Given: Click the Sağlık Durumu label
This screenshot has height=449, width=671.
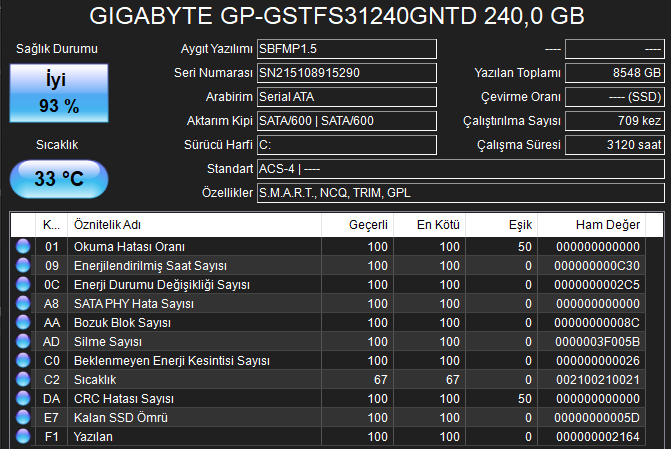Looking at the screenshot, I should (57, 49).
